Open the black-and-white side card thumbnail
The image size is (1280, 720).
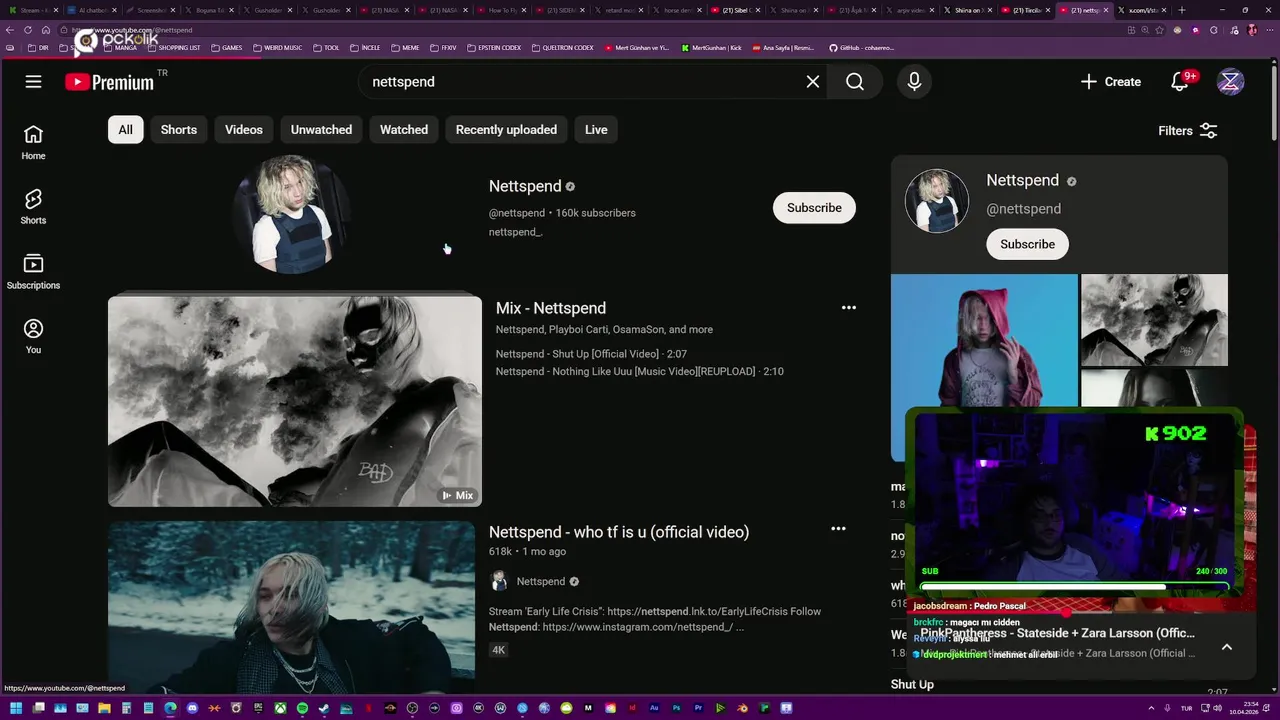coord(1154,320)
